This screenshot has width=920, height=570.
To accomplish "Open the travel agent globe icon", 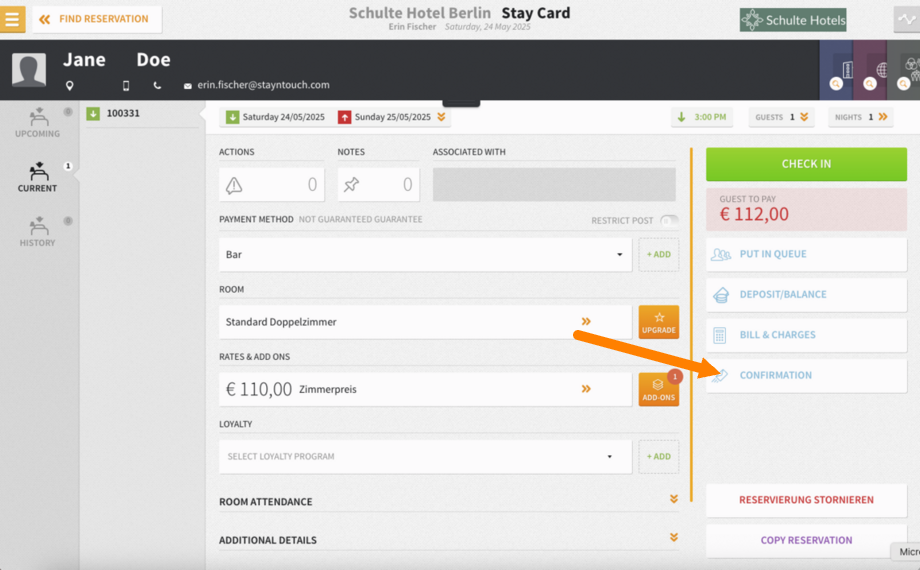I will [870, 70].
